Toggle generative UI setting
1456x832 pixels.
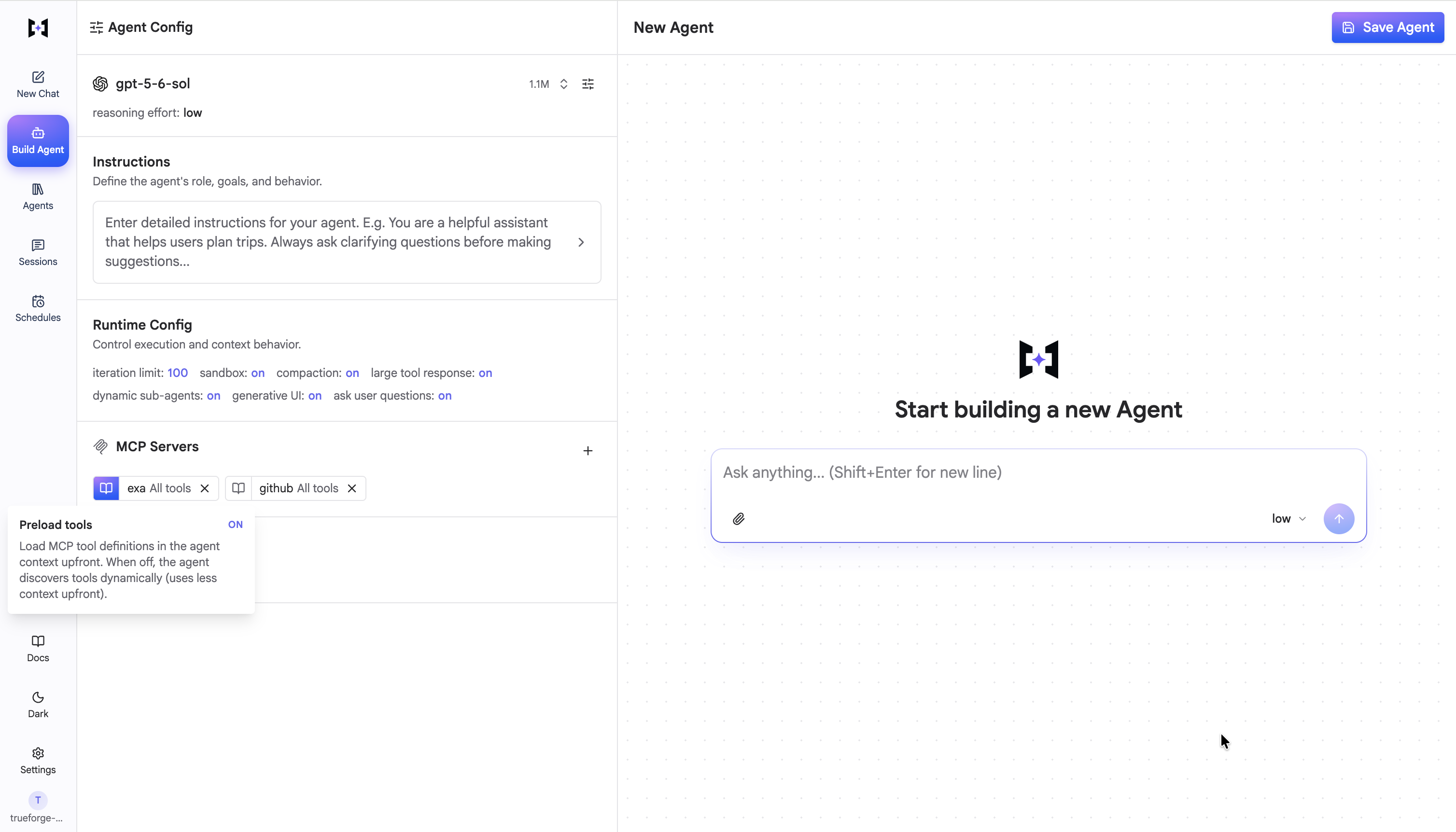[315, 395]
